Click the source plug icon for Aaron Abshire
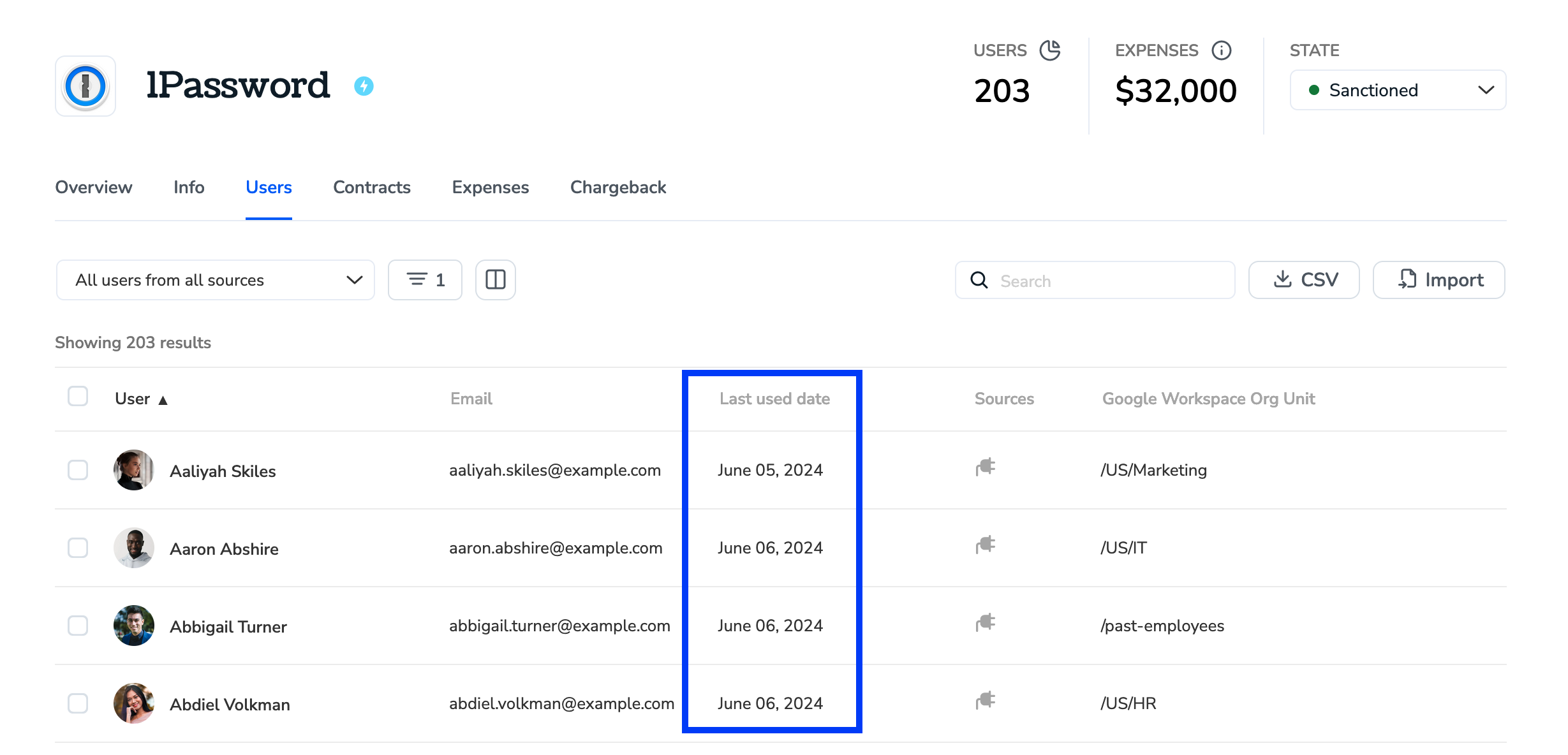 click(986, 545)
